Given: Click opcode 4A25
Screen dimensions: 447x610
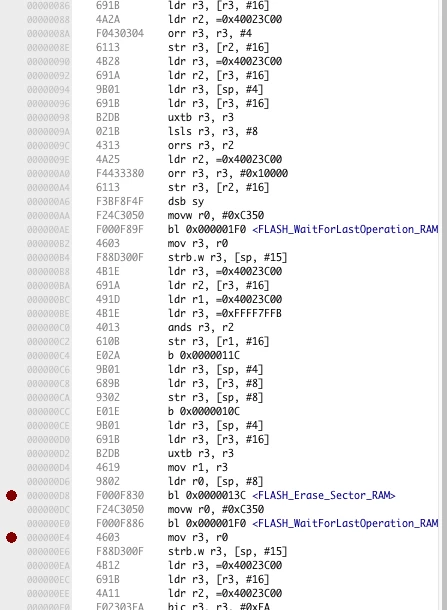Looking at the screenshot, I should coord(108,160).
